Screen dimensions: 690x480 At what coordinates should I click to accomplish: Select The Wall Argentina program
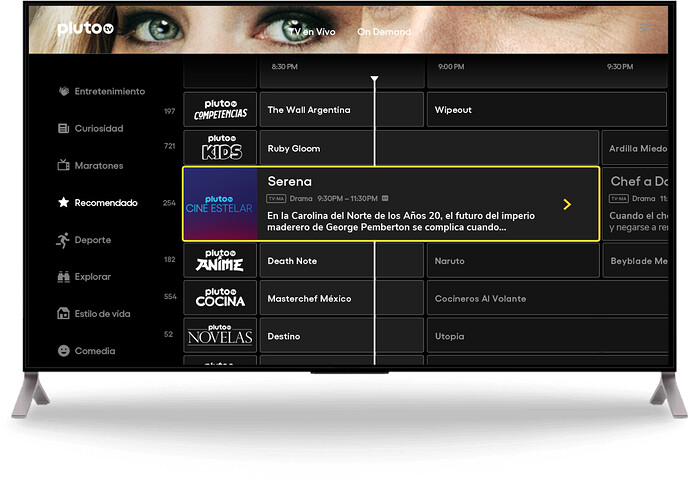[341, 110]
